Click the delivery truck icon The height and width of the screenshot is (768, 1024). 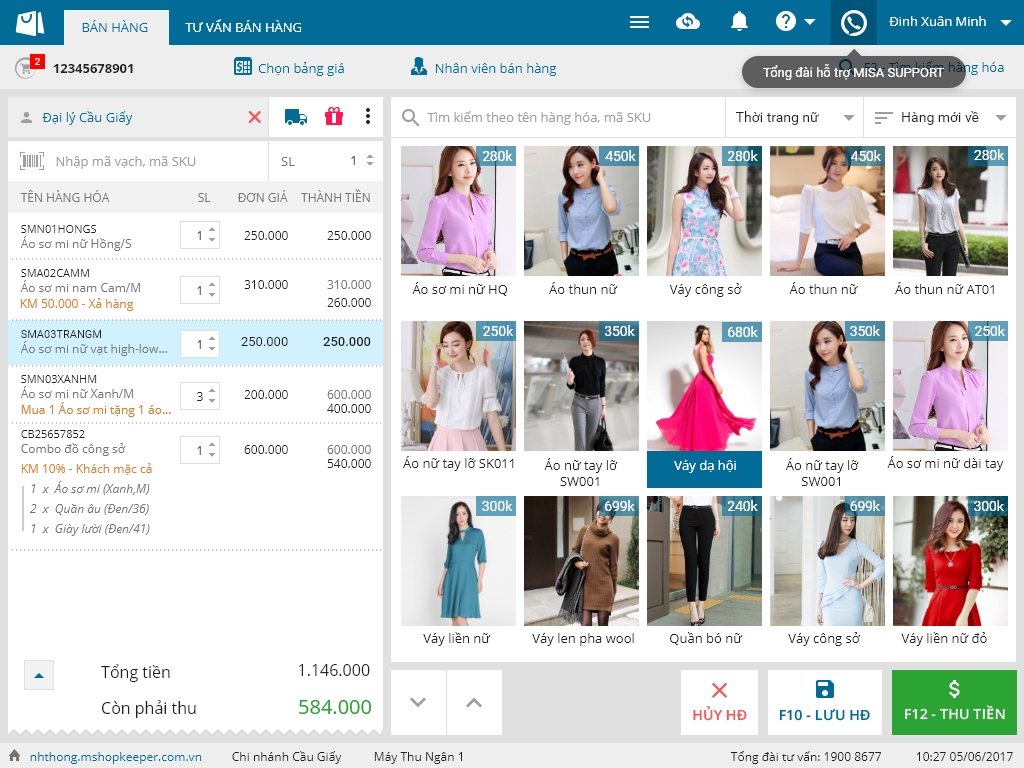296,117
